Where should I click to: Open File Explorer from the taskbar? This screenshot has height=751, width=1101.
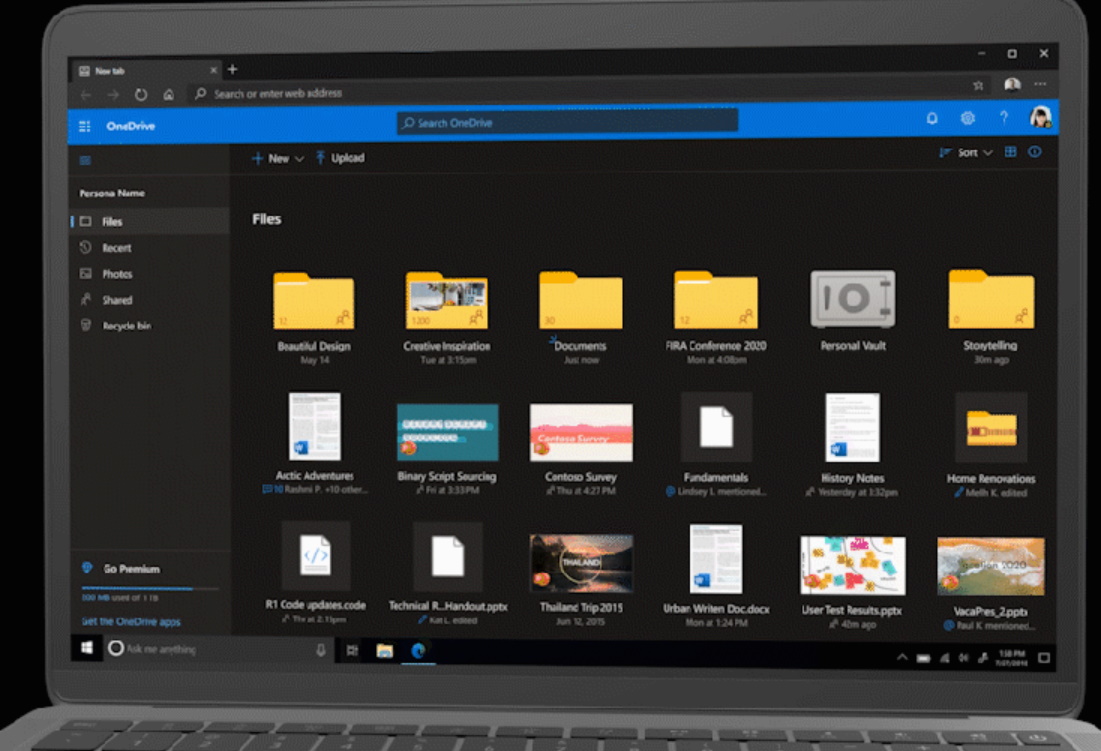click(x=384, y=651)
